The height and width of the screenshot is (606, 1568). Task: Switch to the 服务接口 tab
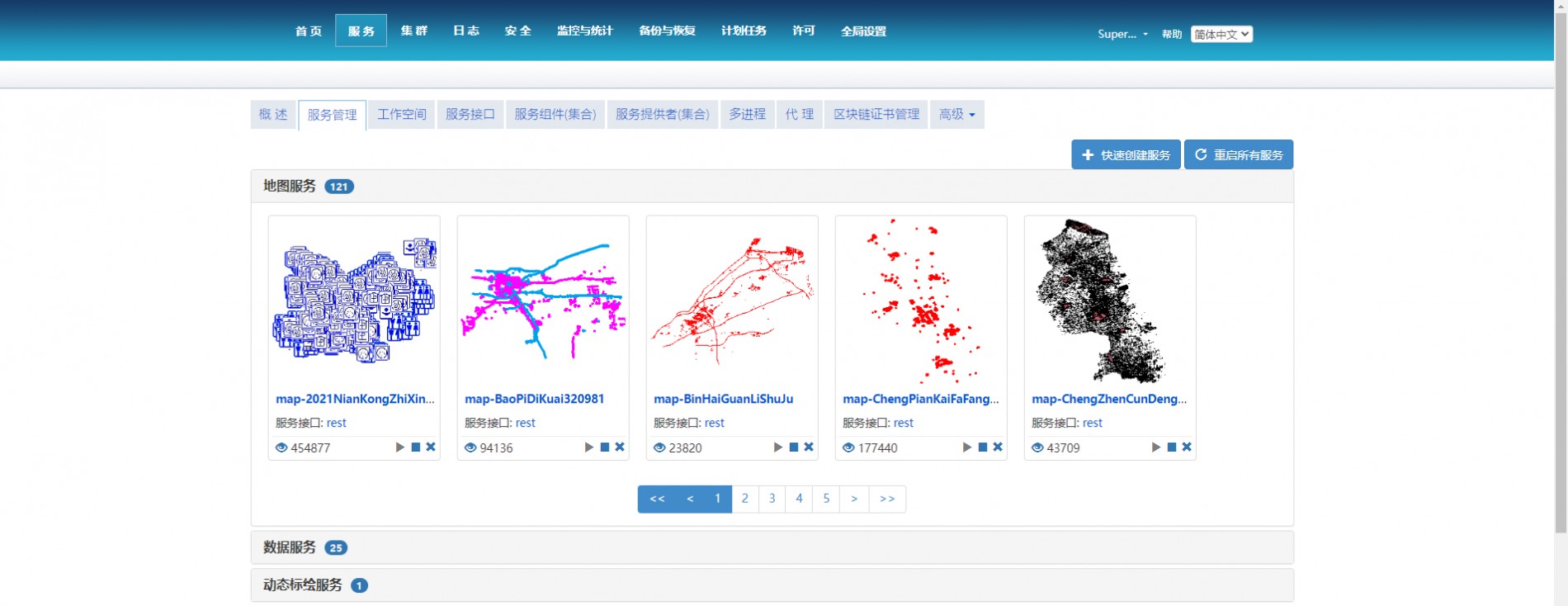pyautogui.click(x=470, y=115)
